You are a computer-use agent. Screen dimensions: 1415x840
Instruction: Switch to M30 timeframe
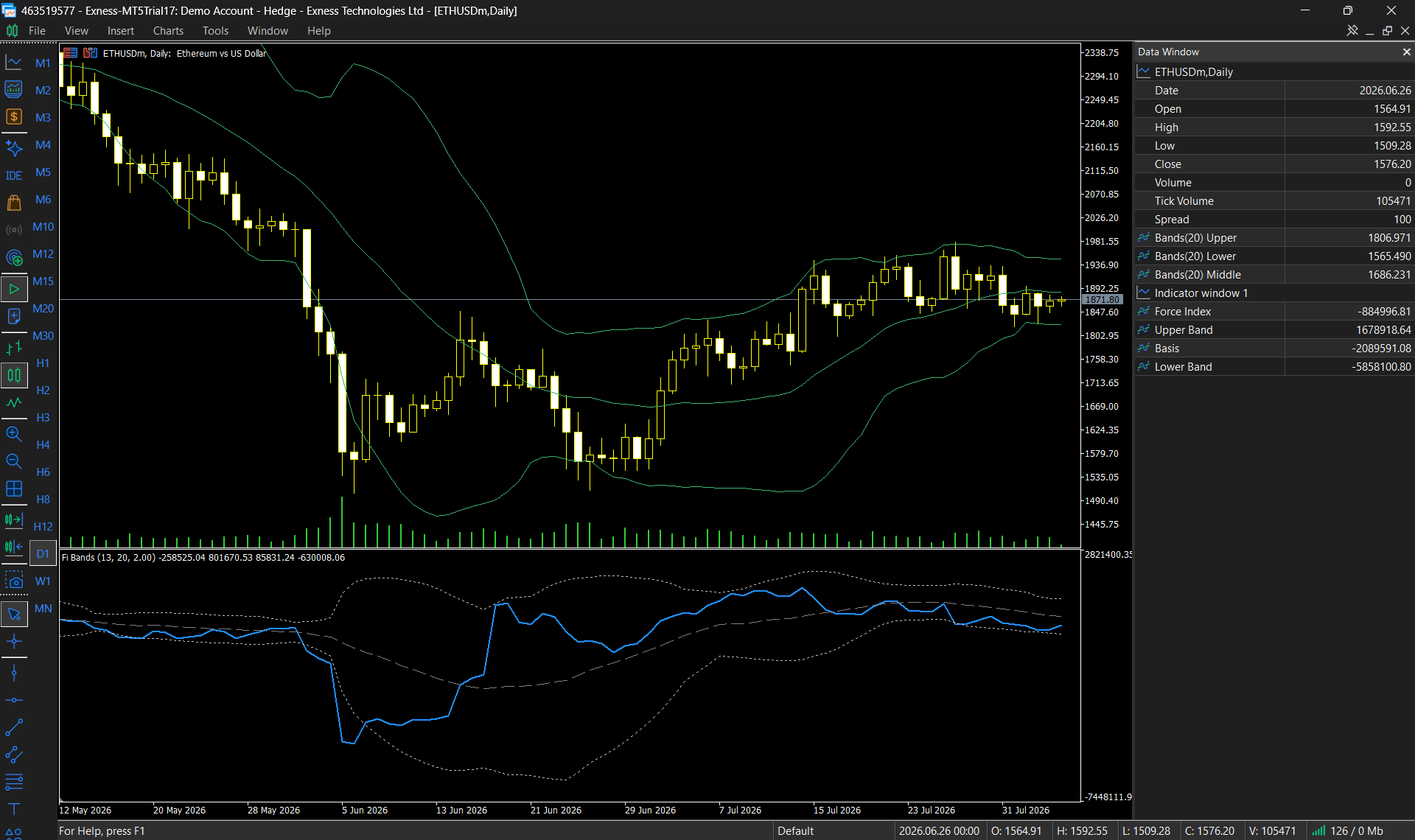43,336
